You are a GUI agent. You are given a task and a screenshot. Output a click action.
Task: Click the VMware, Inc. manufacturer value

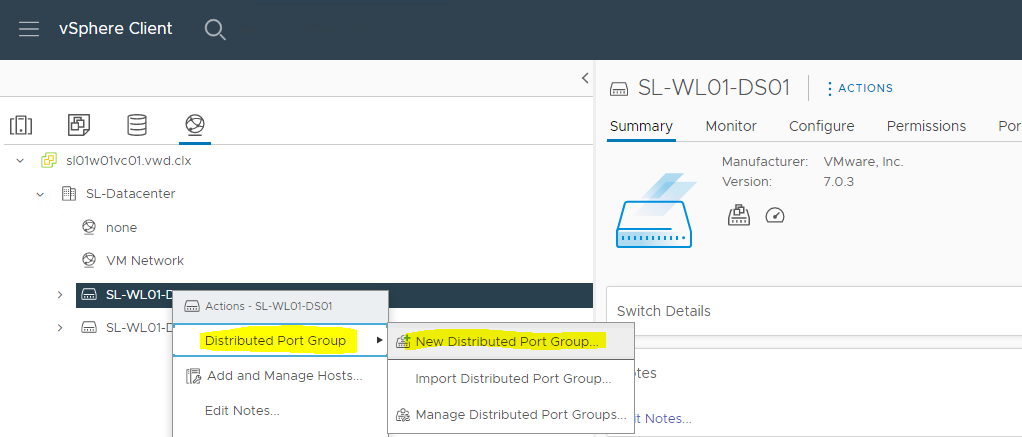click(x=864, y=161)
